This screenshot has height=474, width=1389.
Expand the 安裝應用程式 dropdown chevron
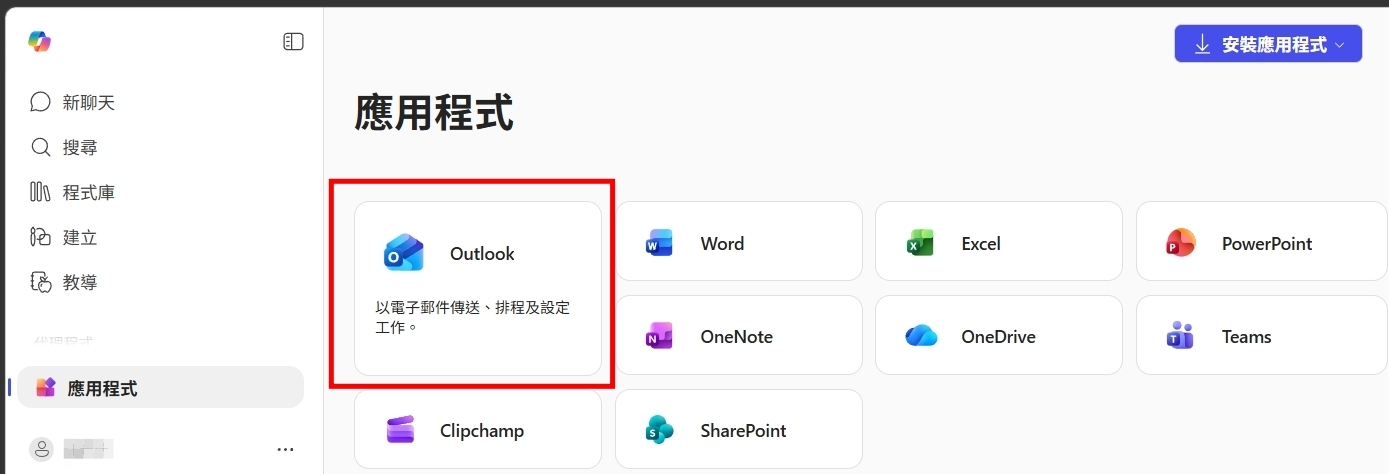click(x=1340, y=45)
